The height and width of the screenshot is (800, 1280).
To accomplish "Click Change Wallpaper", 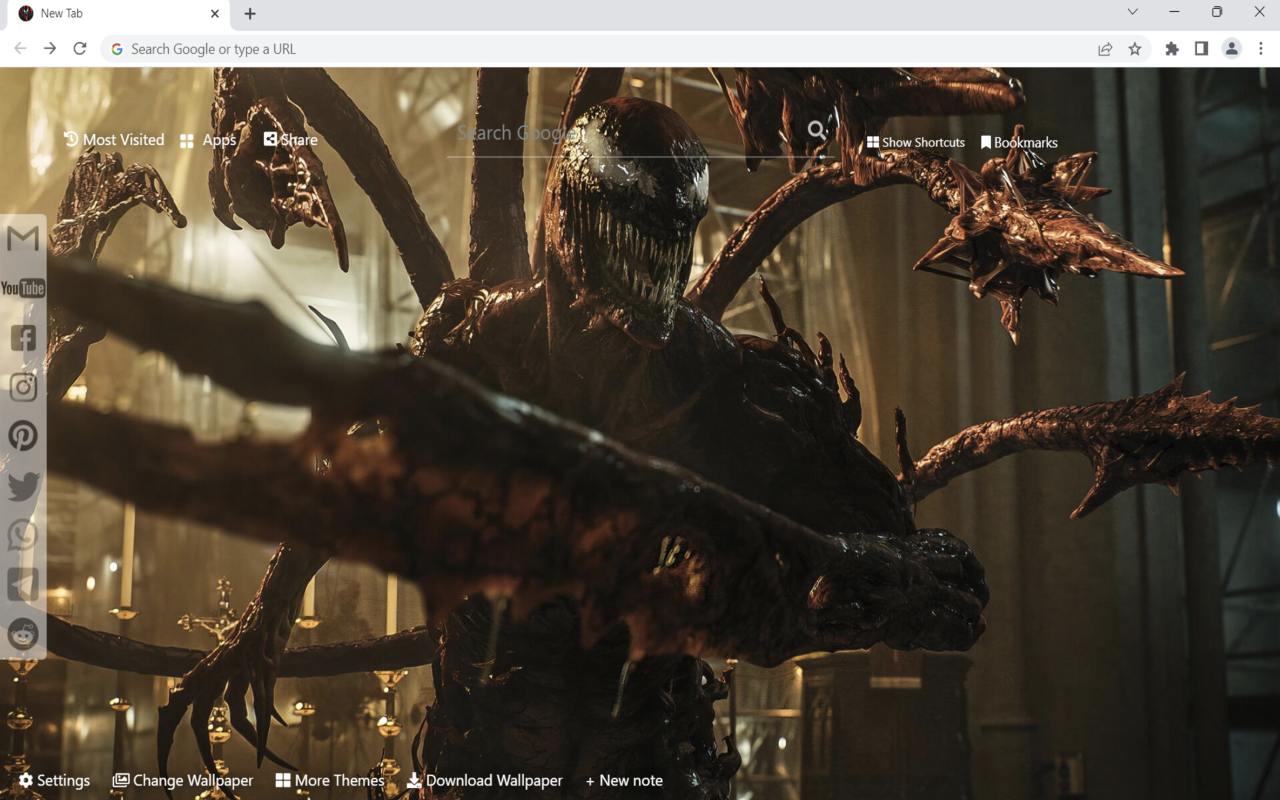I will 183,780.
